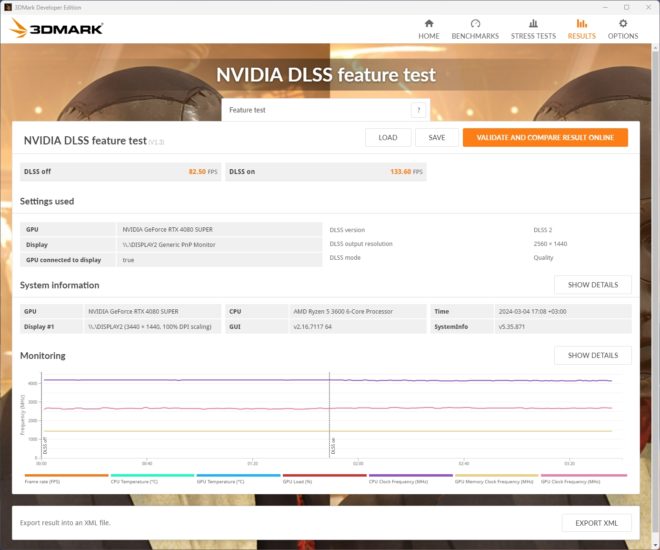Go to HOME label in the navigation

point(428,36)
